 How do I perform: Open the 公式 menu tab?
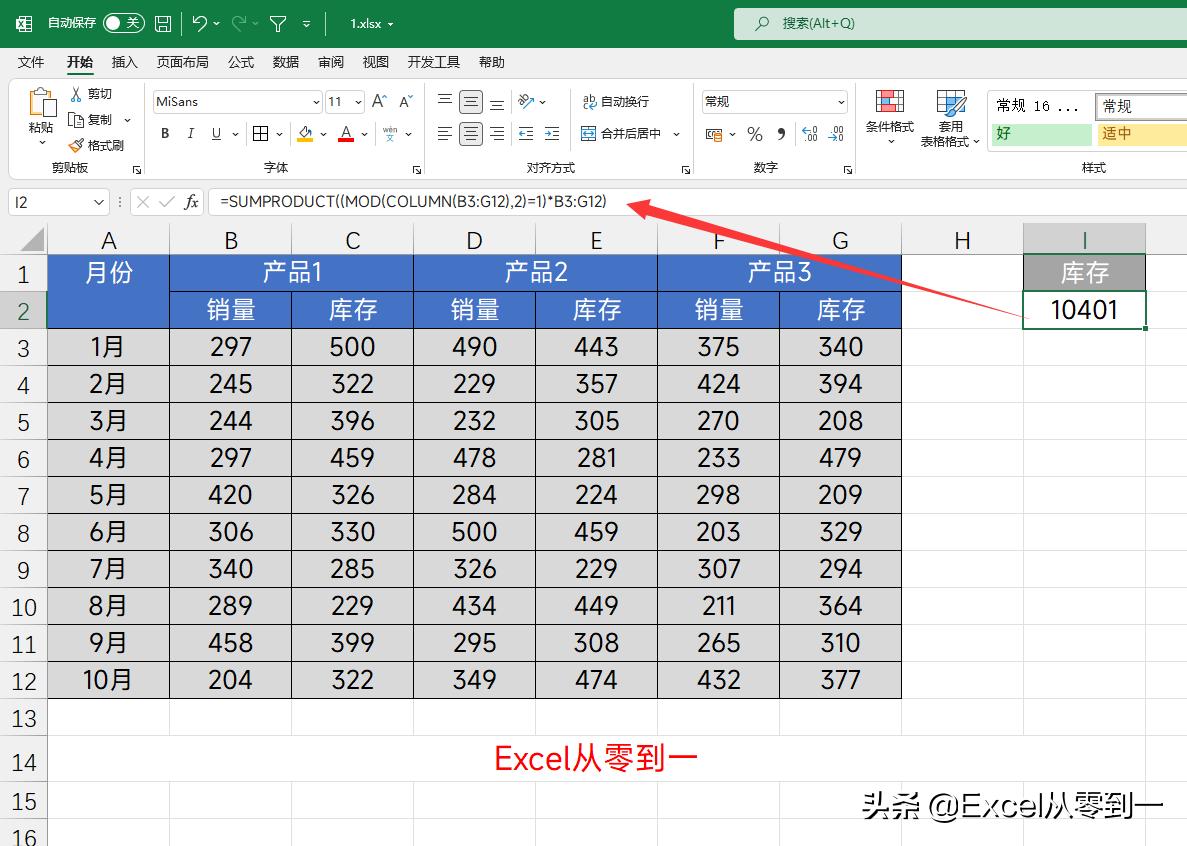pos(240,62)
